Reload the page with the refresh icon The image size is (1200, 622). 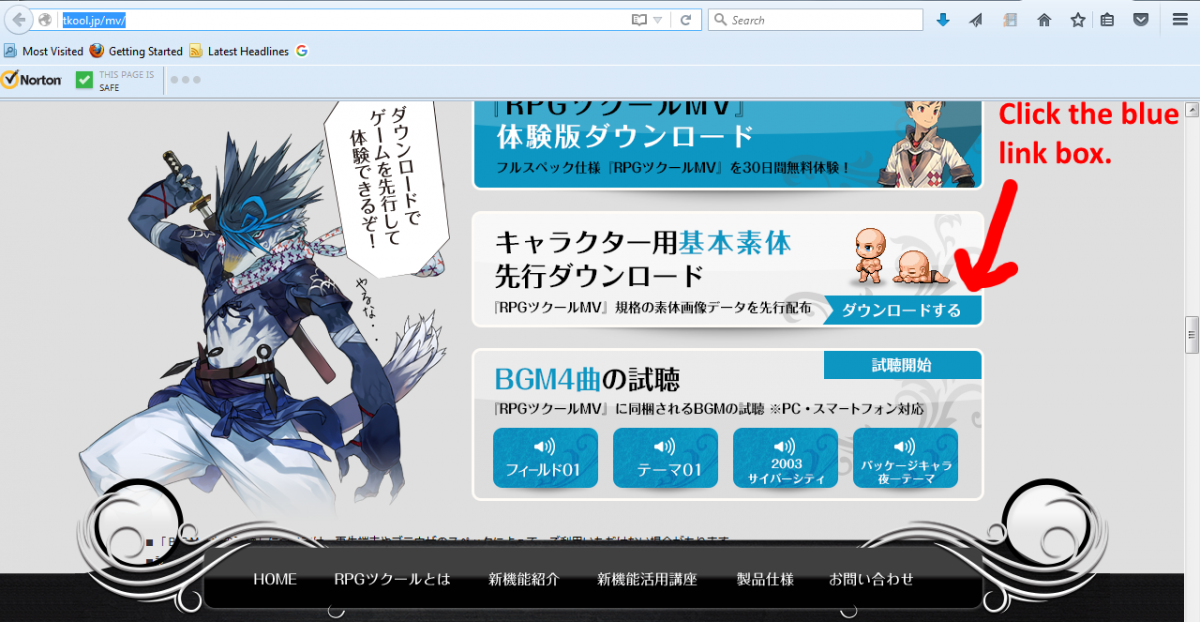point(686,19)
